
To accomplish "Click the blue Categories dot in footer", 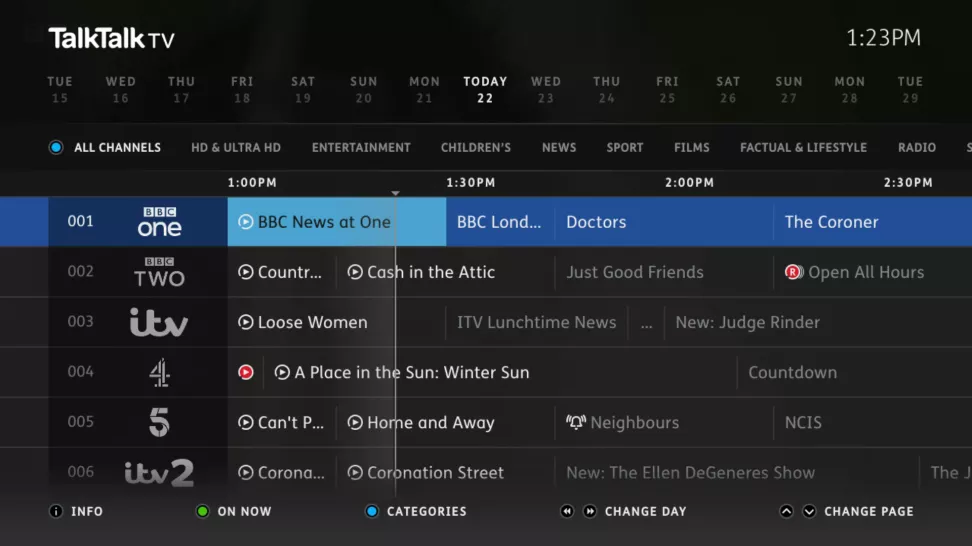I will [372, 511].
